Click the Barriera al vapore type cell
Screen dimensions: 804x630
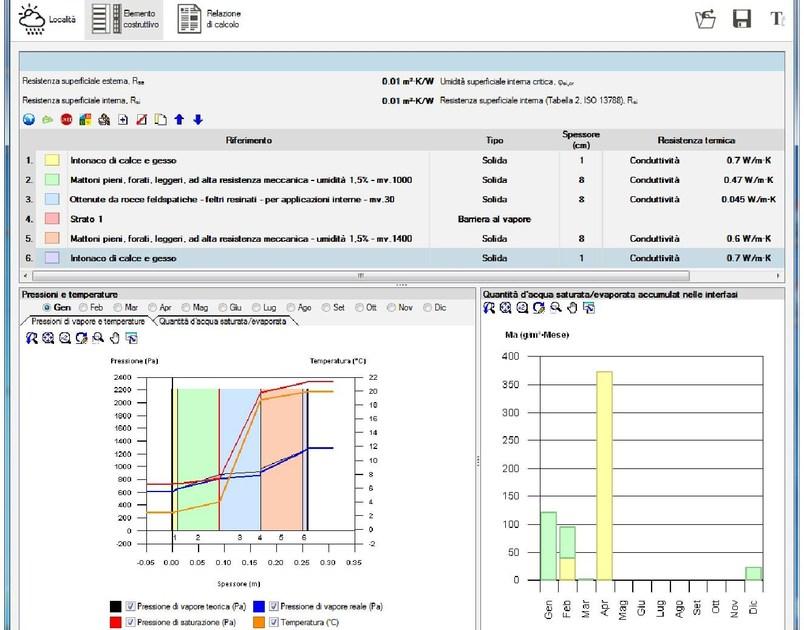pyautogui.click(x=494, y=219)
